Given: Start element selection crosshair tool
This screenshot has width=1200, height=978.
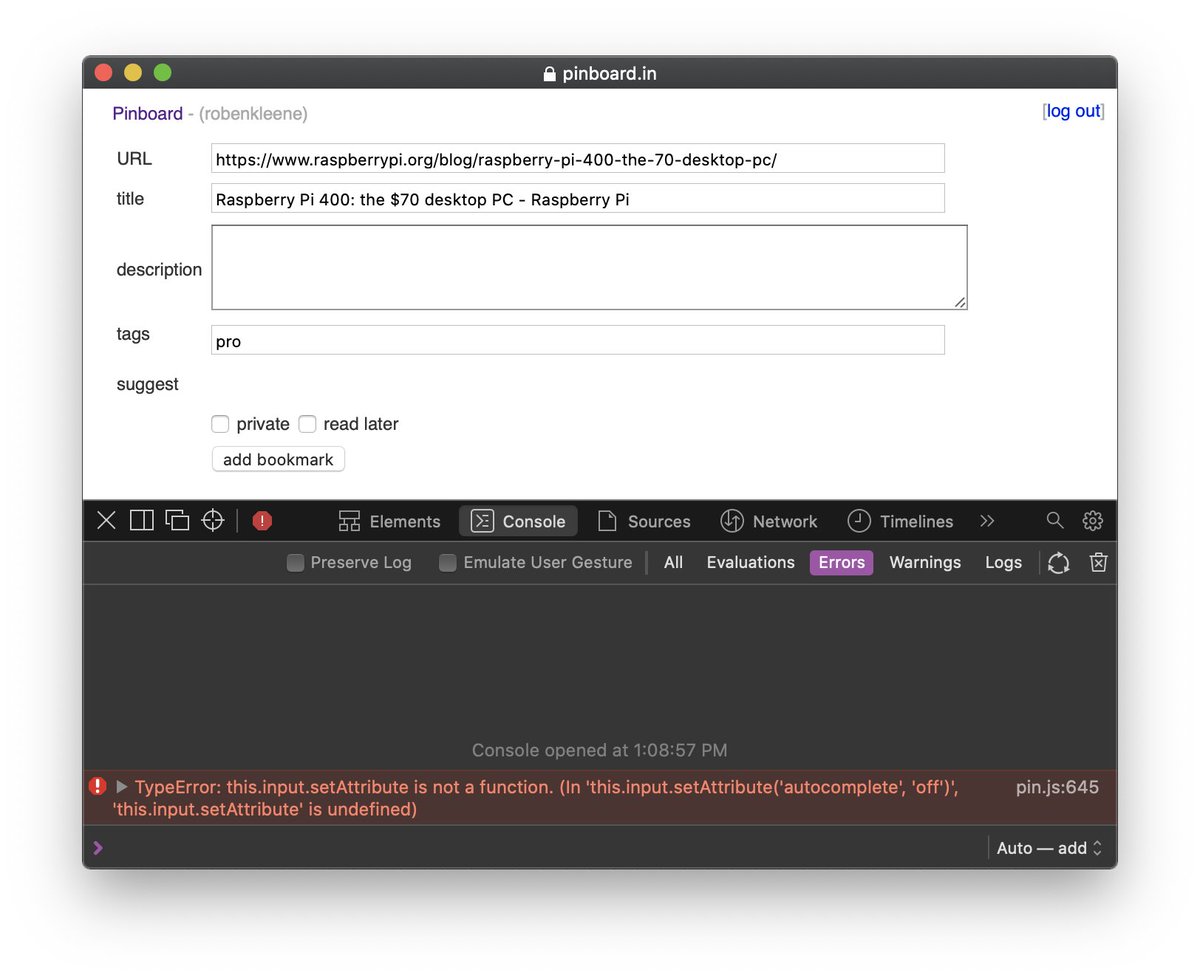Looking at the screenshot, I should click(x=213, y=520).
